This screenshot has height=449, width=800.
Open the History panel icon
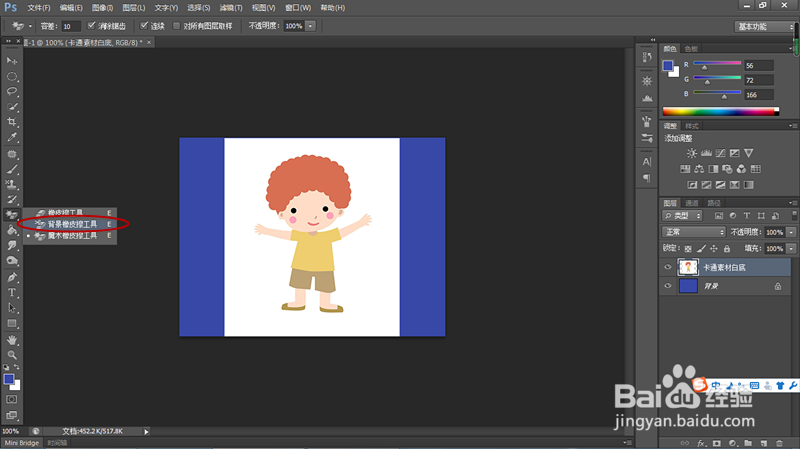tap(647, 57)
